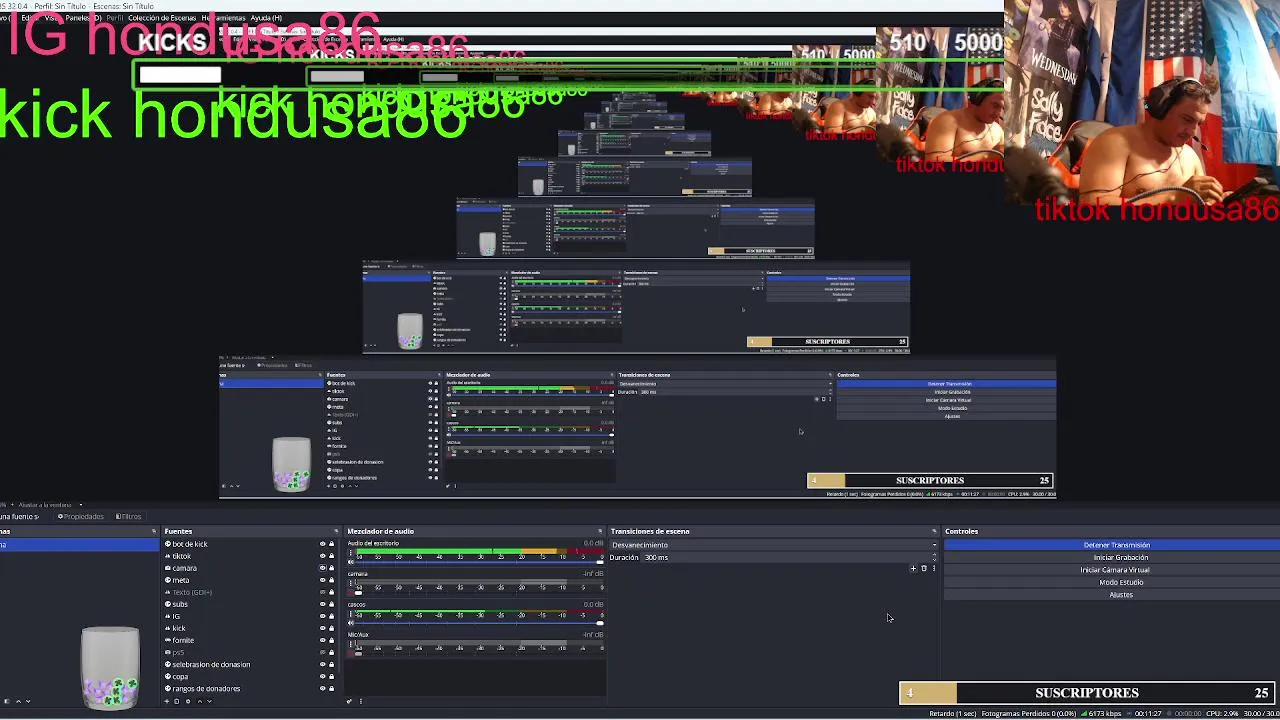This screenshot has width=1280, height=720.
Task: Mute the Audio del escritorio speaker icon
Action: [351, 562]
